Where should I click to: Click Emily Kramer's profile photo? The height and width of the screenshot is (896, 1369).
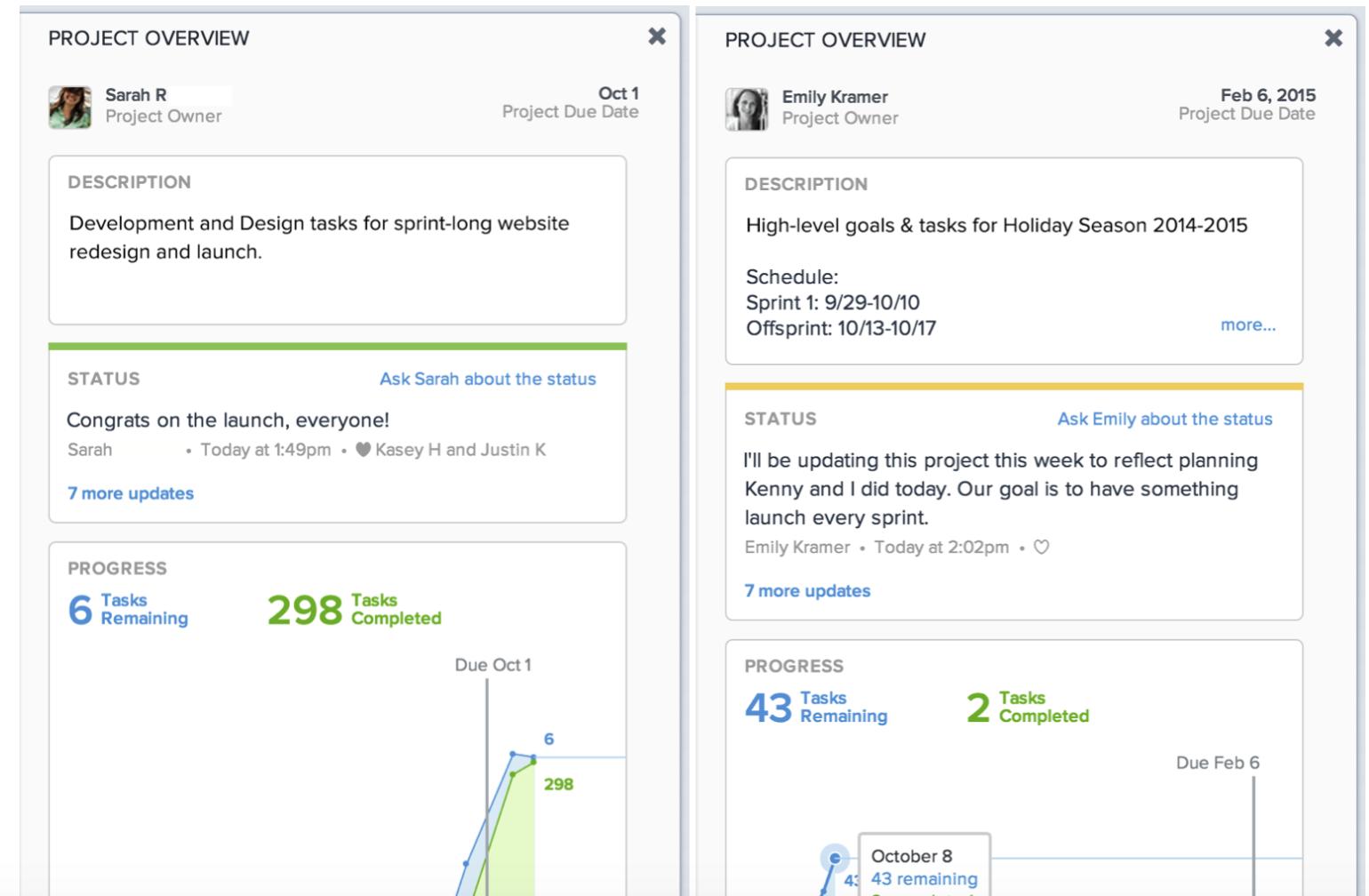[x=747, y=109]
